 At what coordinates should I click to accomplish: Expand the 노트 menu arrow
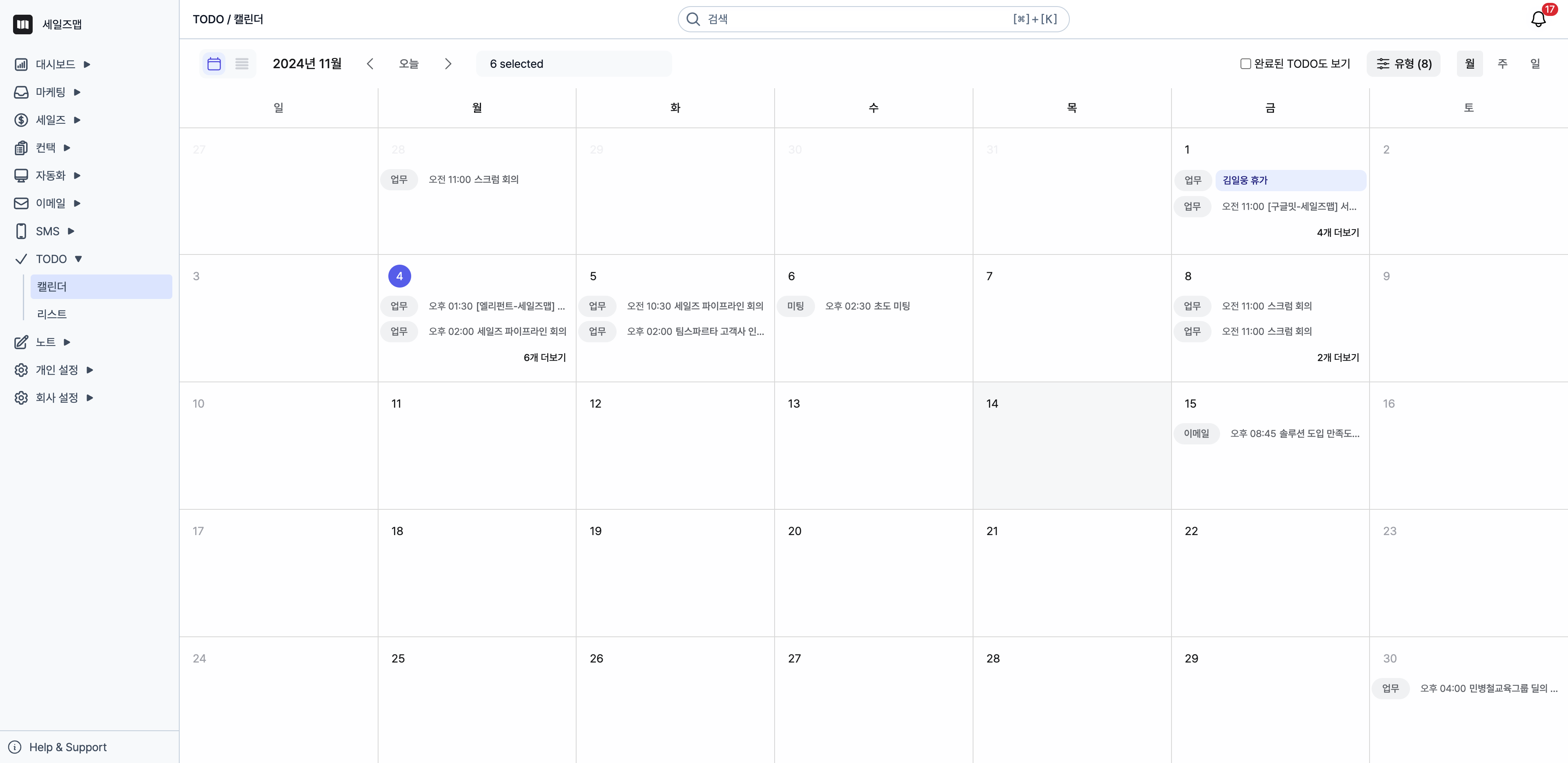click(x=67, y=342)
